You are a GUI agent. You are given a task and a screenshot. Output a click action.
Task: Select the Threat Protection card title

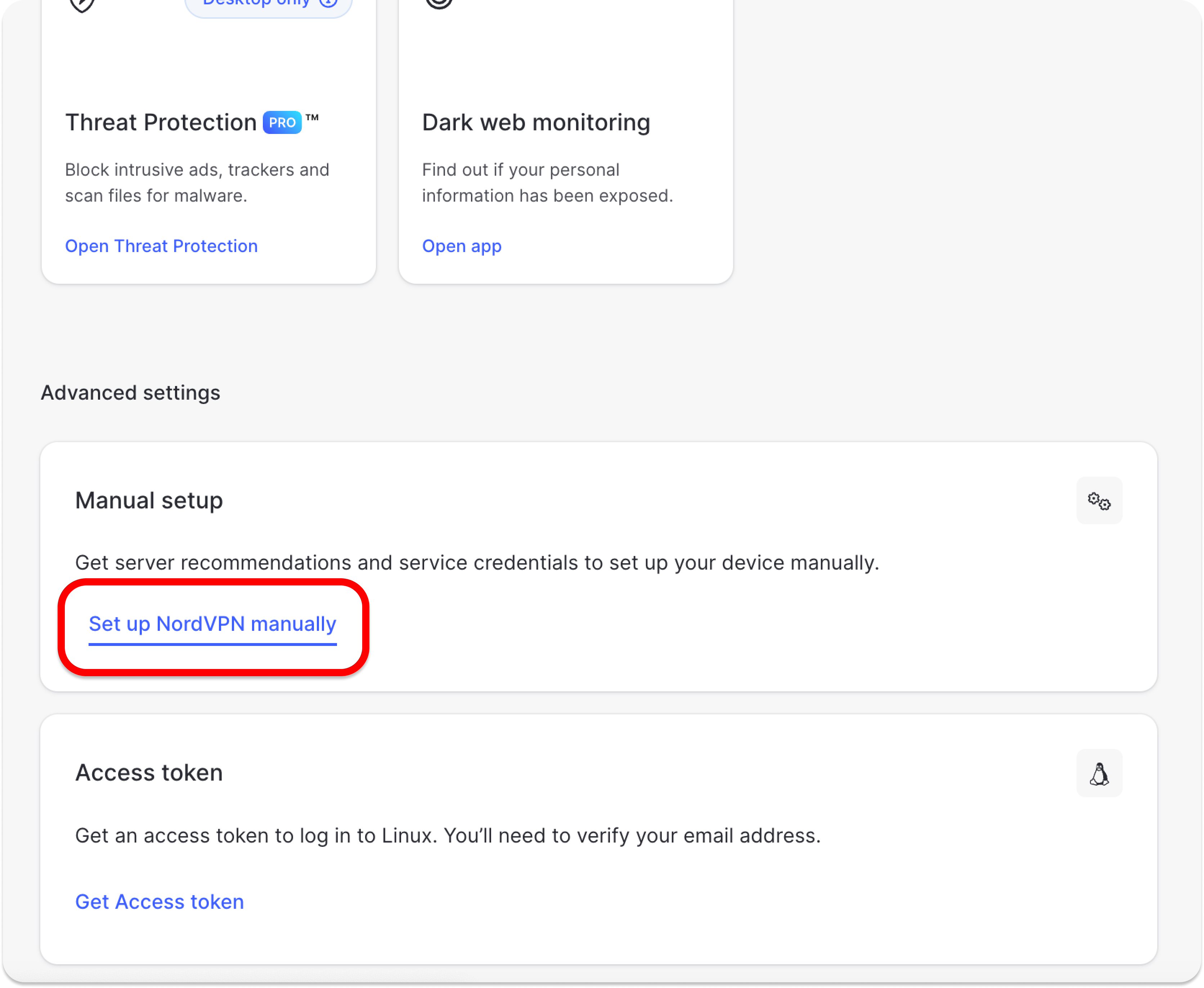[161, 122]
